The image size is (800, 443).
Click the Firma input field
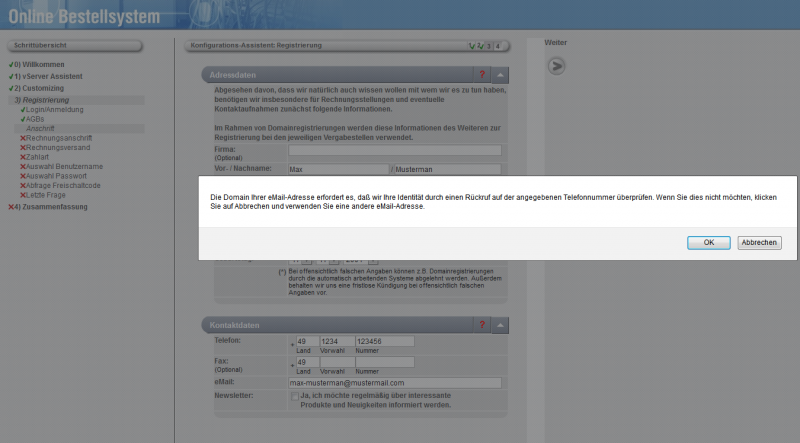(394, 150)
